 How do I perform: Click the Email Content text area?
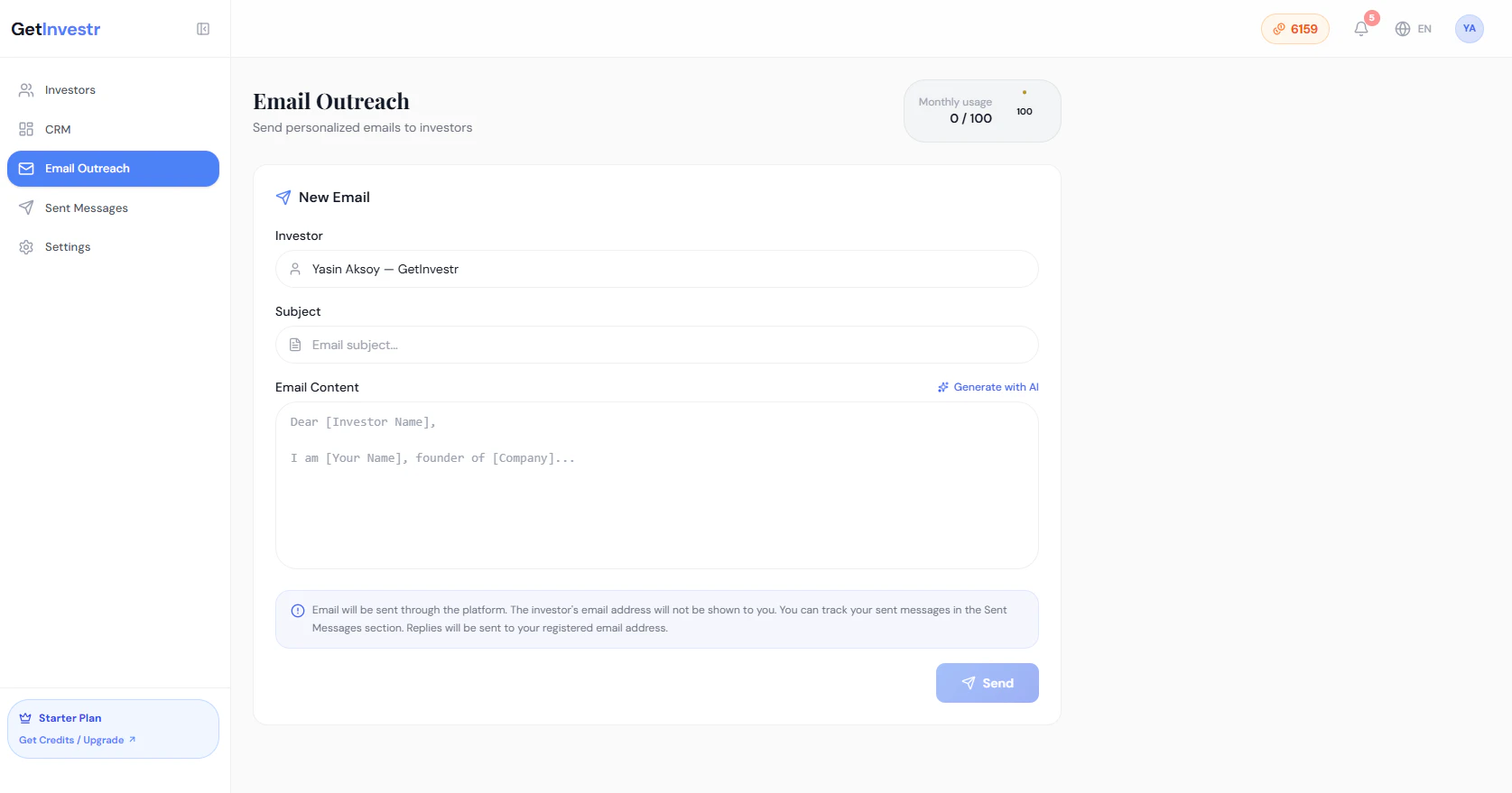tap(657, 485)
